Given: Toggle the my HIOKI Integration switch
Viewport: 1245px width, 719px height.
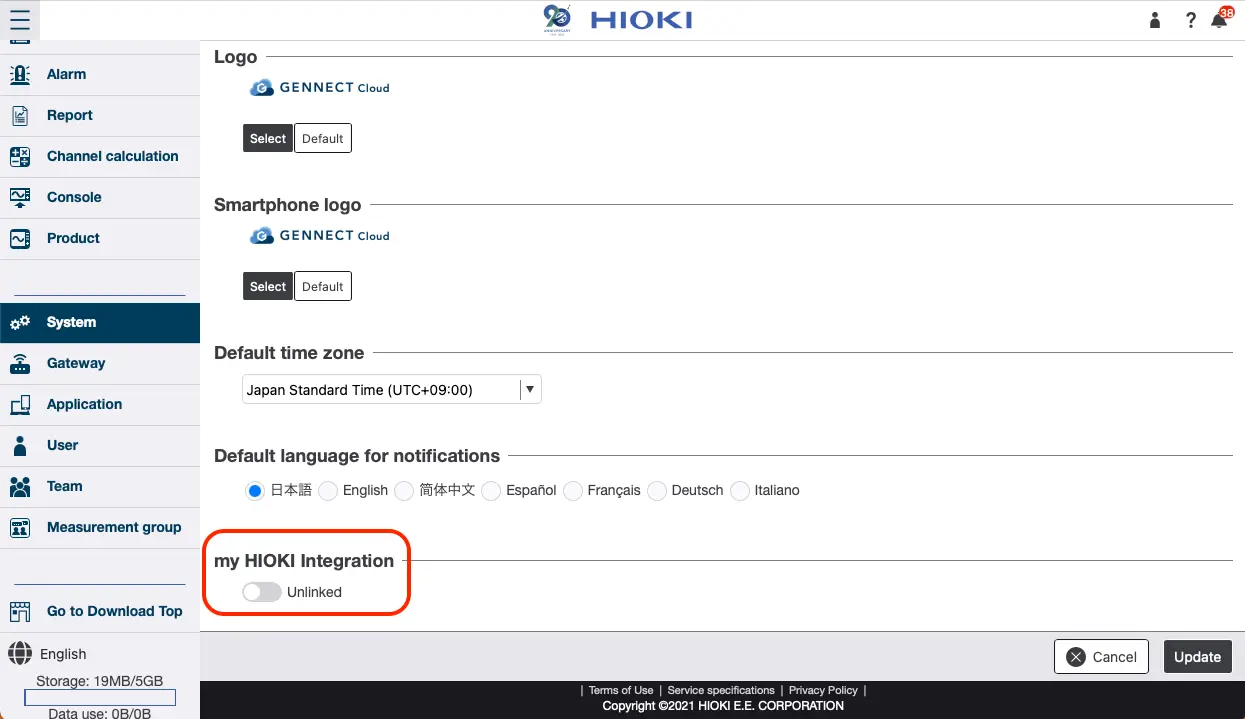Looking at the screenshot, I should 262,592.
